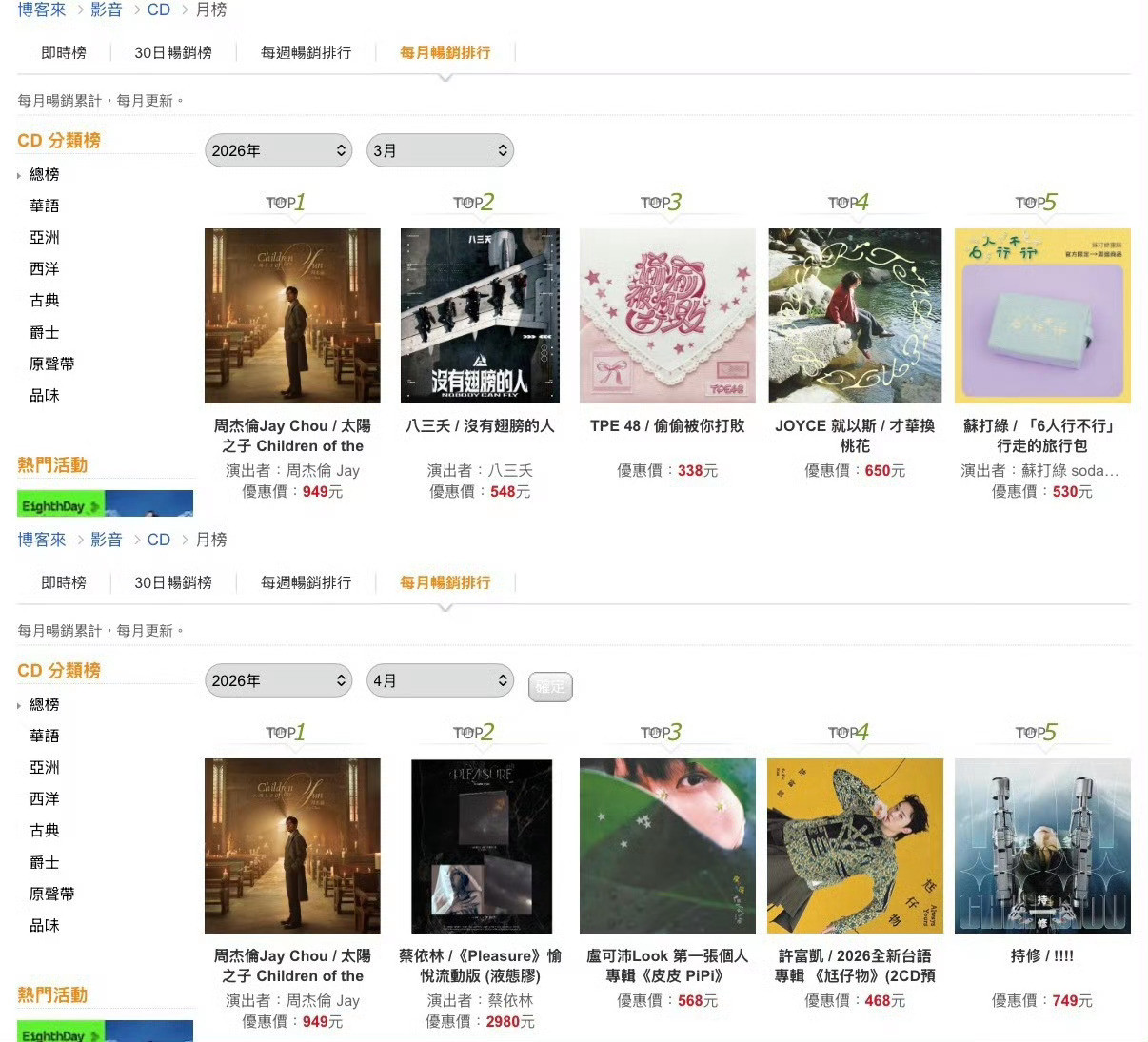Click price 338元 under TPE 48
The image size is (1148, 1042).
[x=698, y=470]
